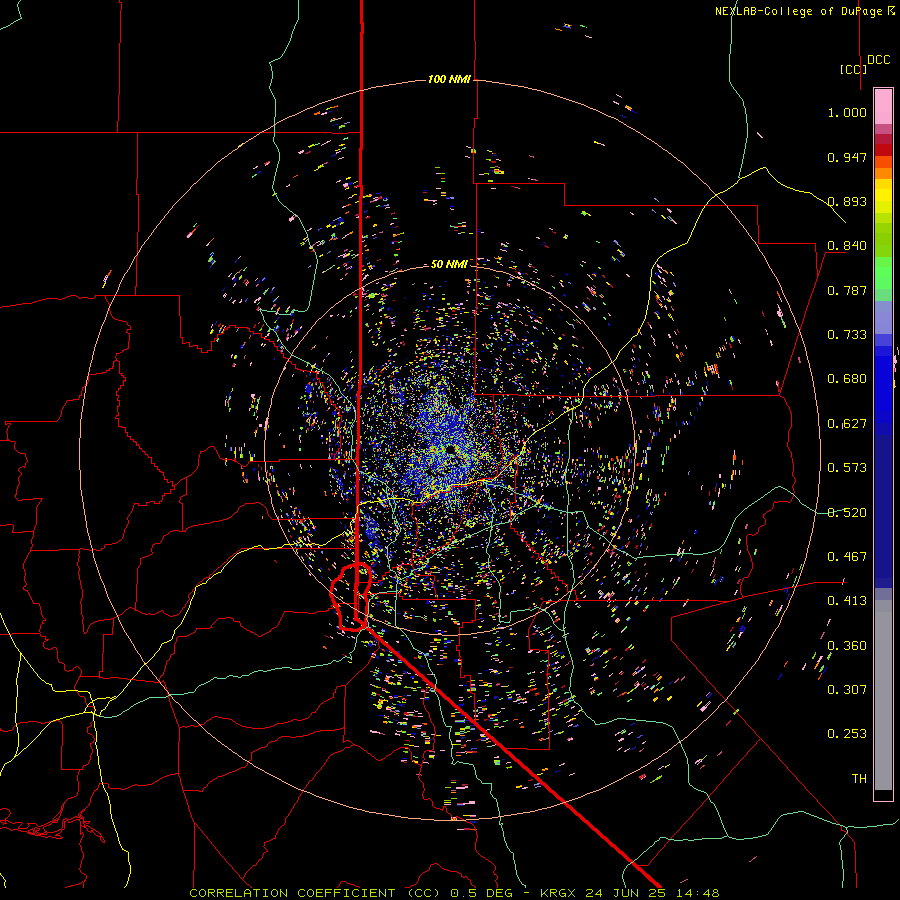
Task: Click the 0.627 scale value
Action: point(847,424)
